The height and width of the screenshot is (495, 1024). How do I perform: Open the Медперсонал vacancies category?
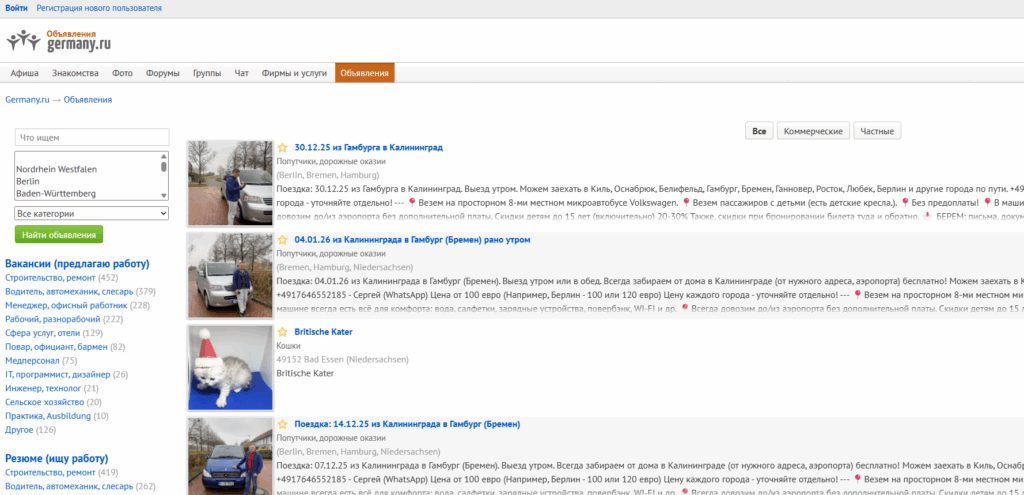click(33, 360)
